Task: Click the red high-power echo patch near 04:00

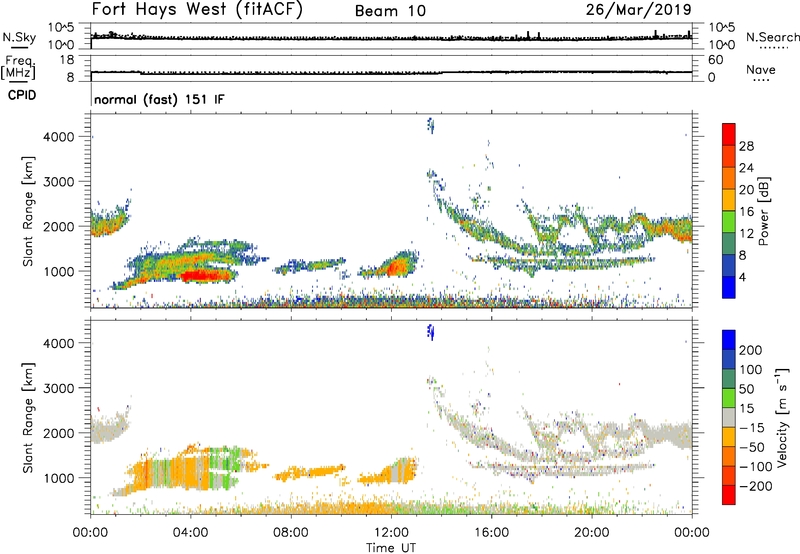Action: pyautogui.click(x=207, y=276)
